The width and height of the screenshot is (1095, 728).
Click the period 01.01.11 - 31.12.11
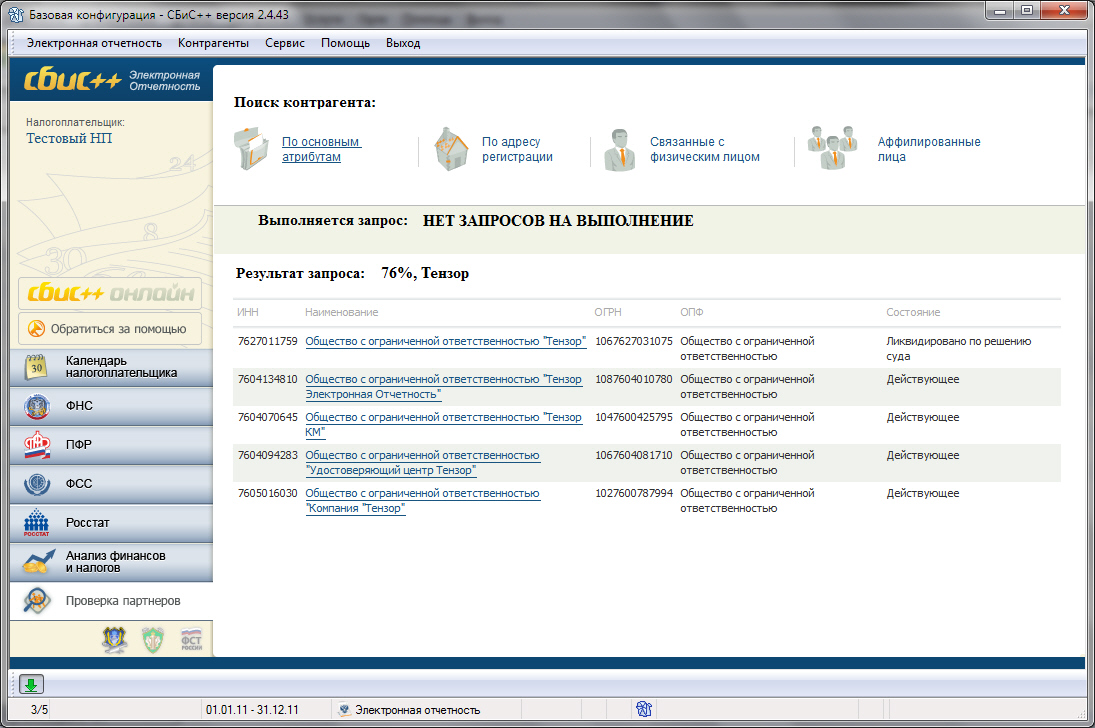tap(252, 710)
